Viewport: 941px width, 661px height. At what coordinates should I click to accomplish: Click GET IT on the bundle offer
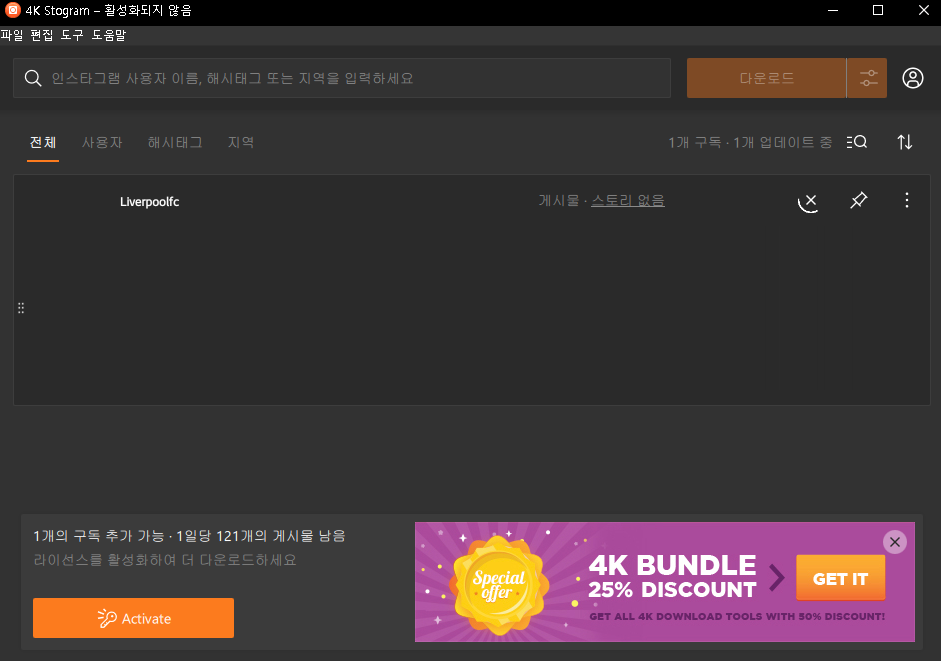[840, 578]
